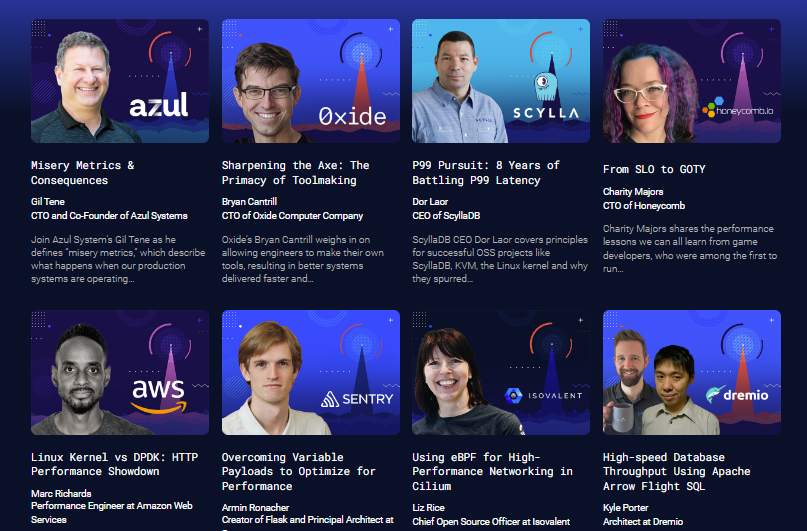This screenshot has width=807, height=531.
Task: Select the speaker name Kyle Porter
Action: click(626, 508)
